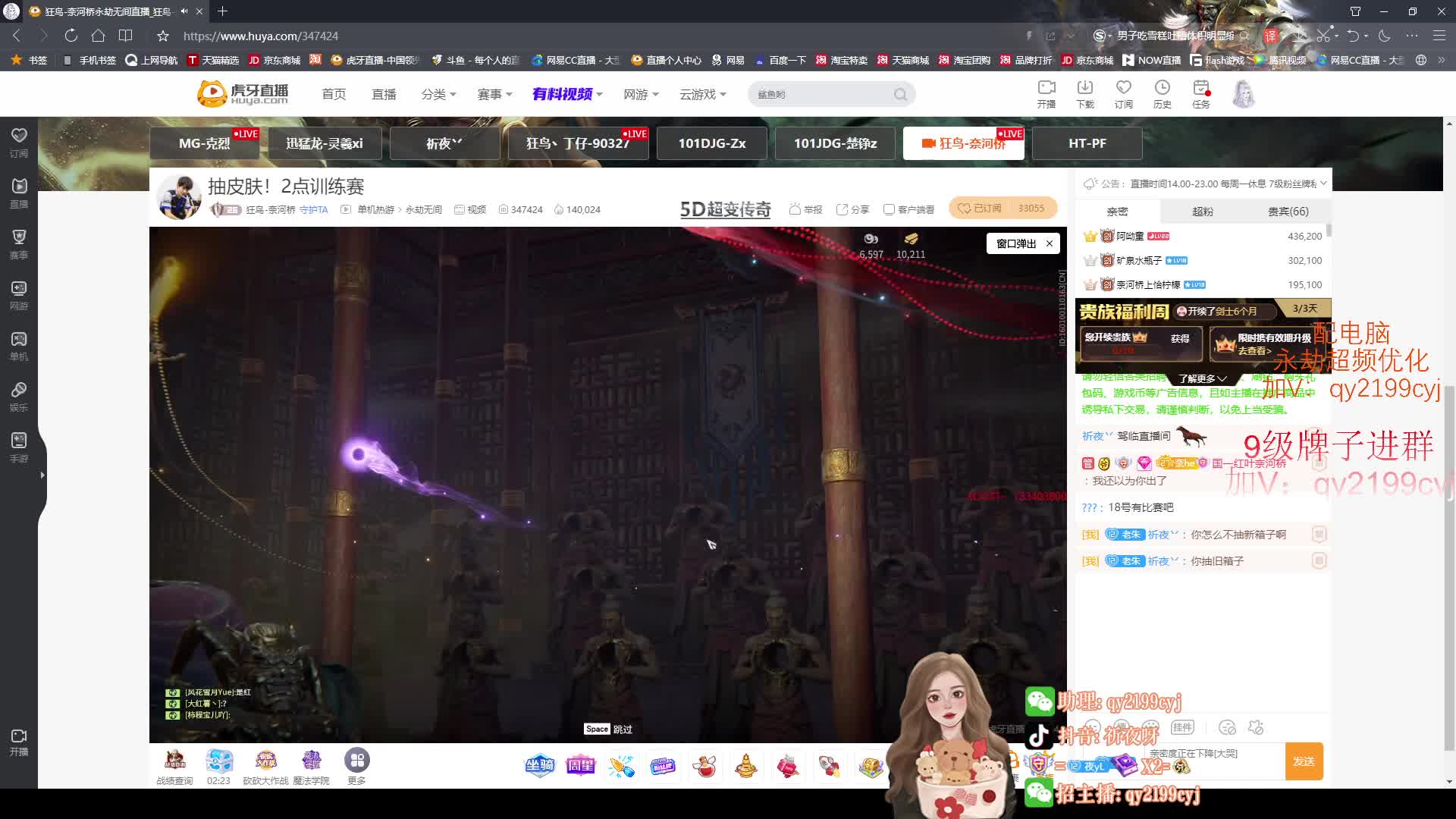Open 网游 item in left sidebar
This screenshot has width=1456, height=819.
[19, 294]
